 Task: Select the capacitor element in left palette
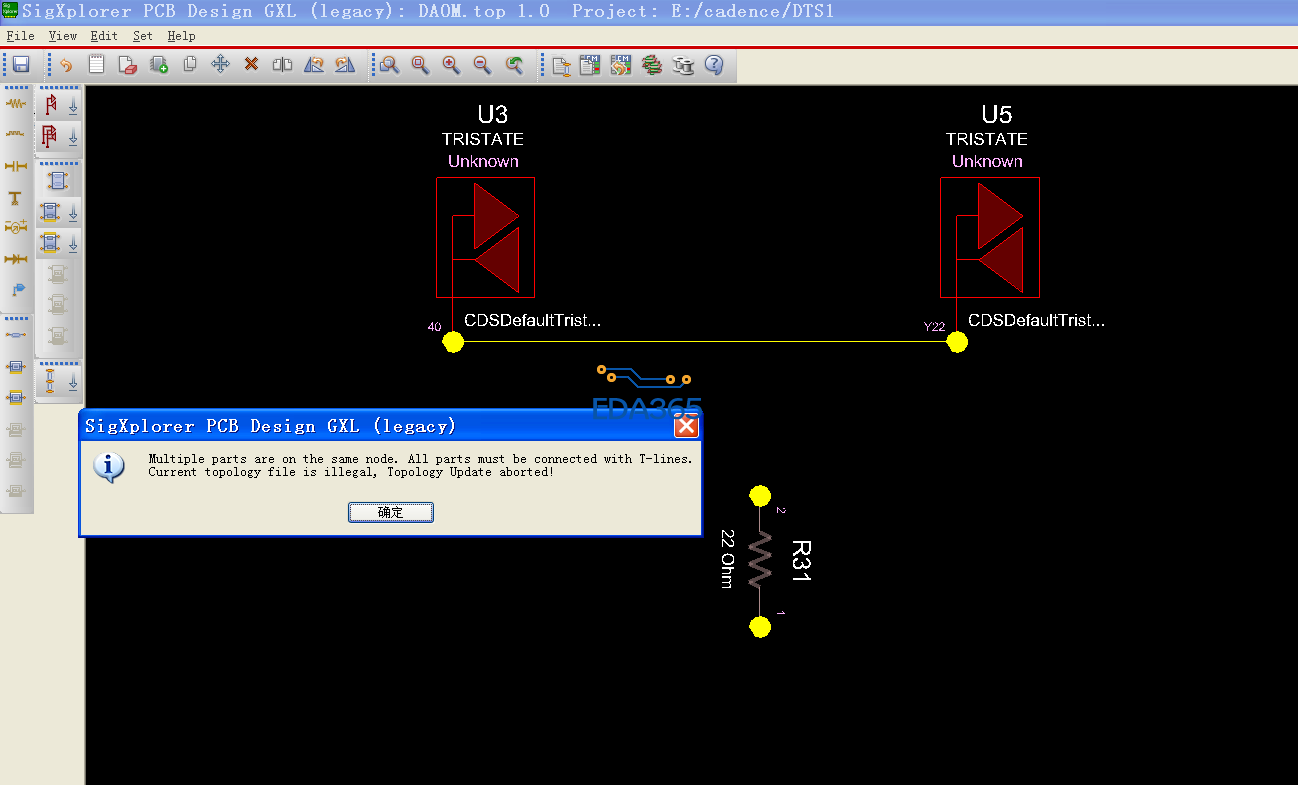coord(16,165)
